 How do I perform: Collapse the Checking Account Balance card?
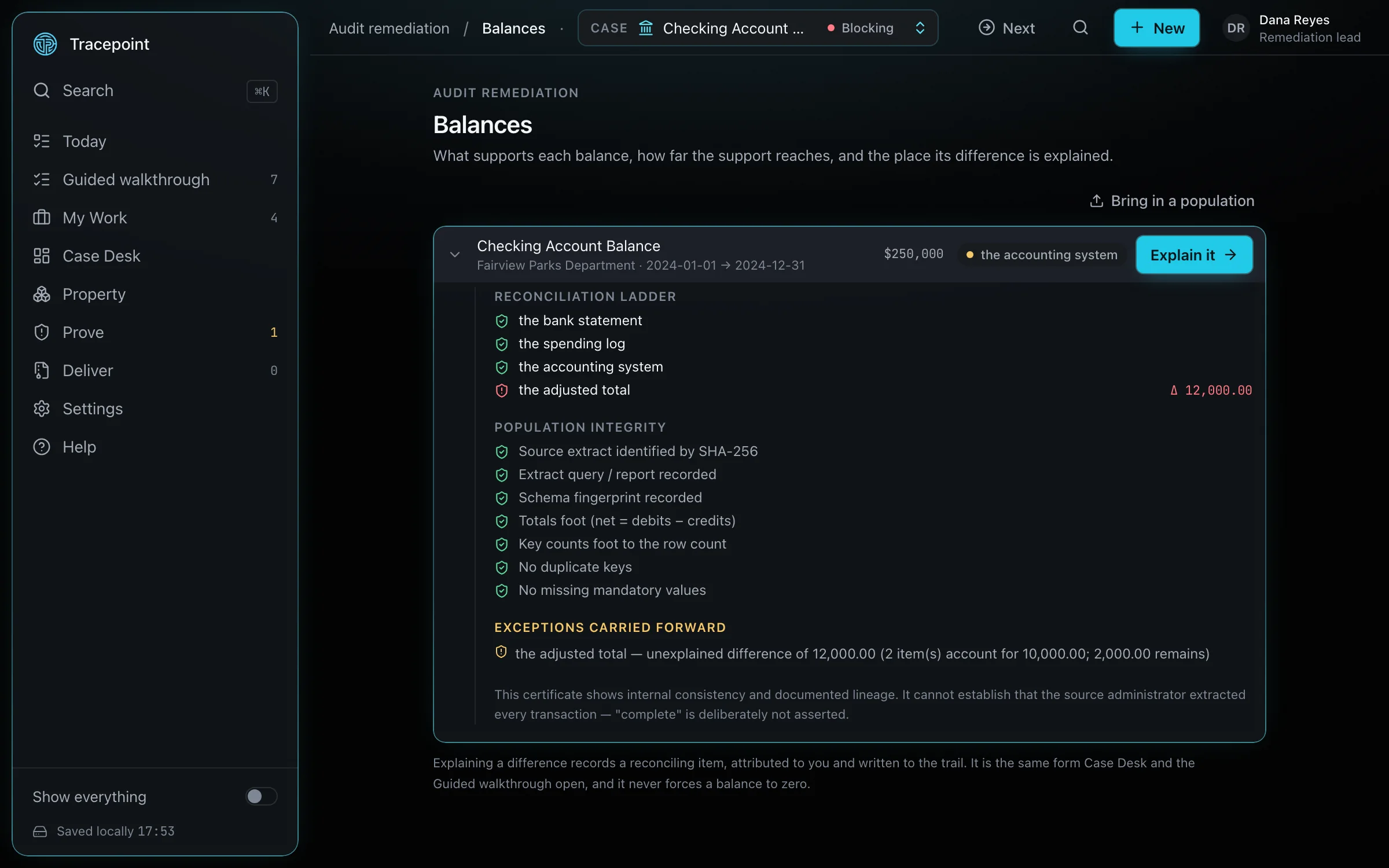pos(455,255)
